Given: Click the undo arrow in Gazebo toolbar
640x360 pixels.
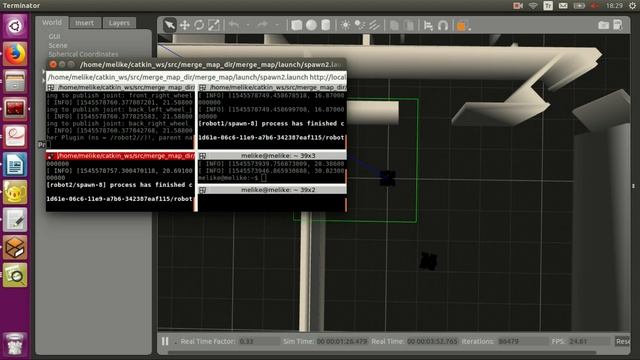Looking at the screenshot, I should [234, 25].
